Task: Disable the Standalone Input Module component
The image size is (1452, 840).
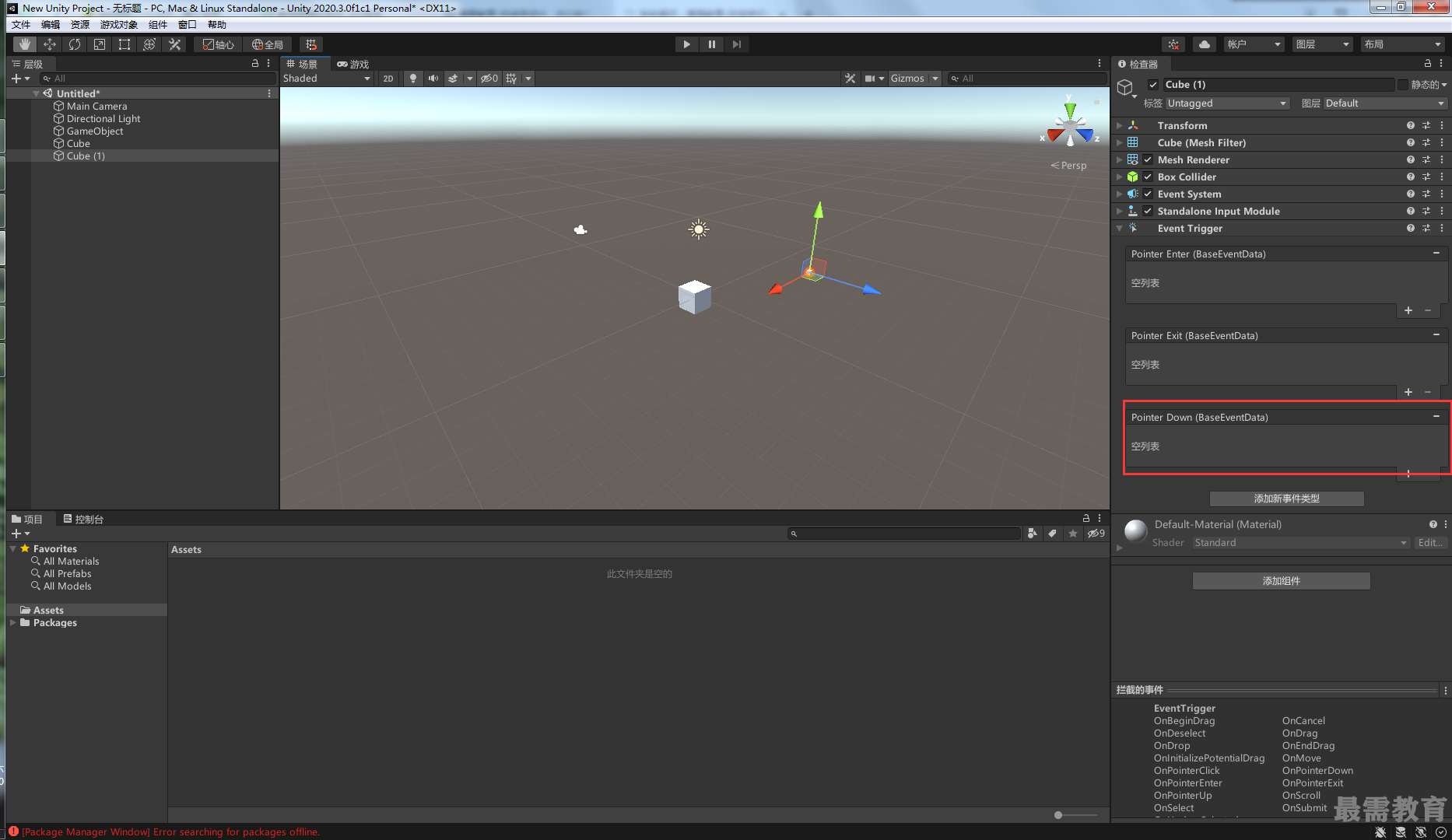Action: (1148, 211)
